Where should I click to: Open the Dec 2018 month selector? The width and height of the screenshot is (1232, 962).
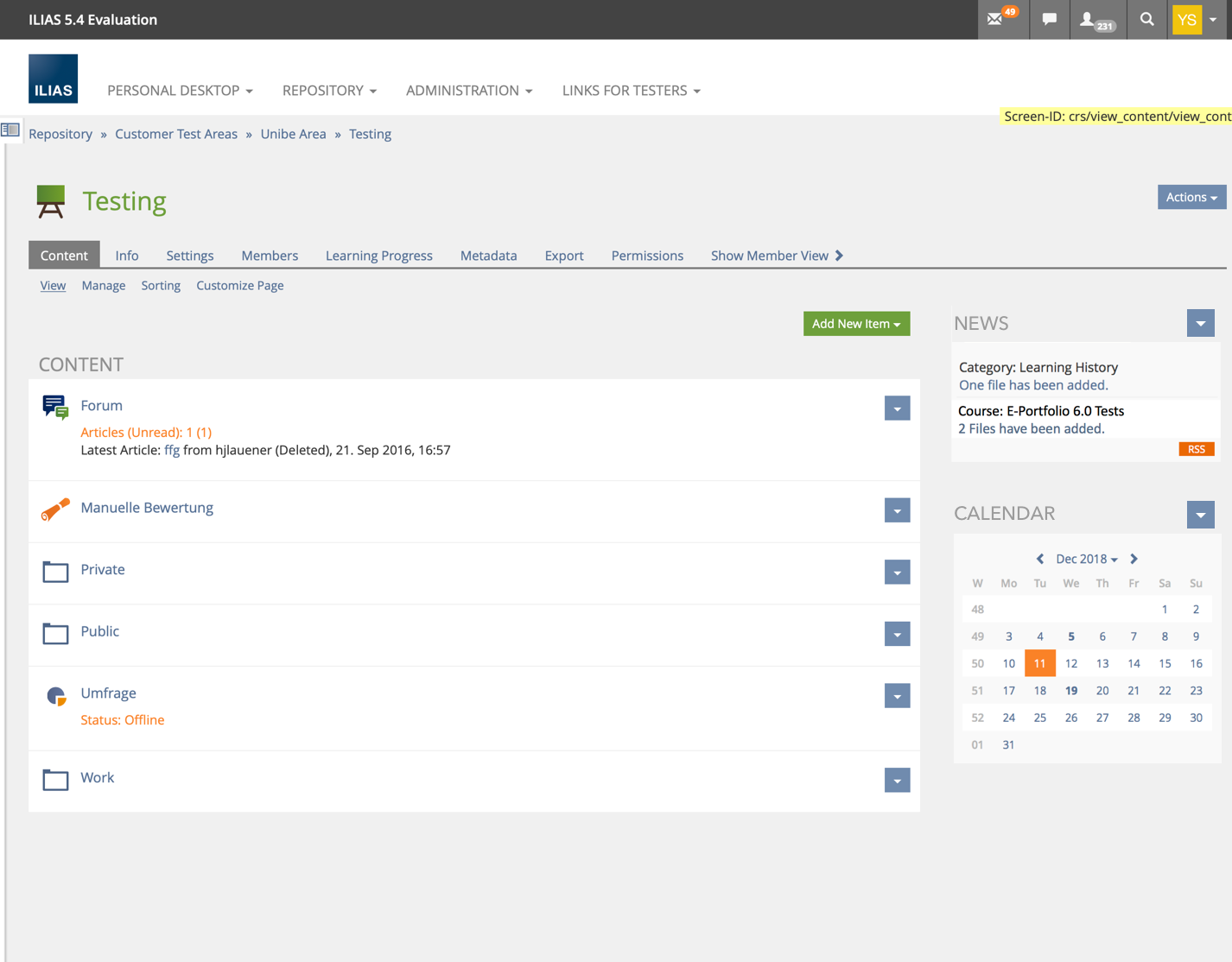1086,559
